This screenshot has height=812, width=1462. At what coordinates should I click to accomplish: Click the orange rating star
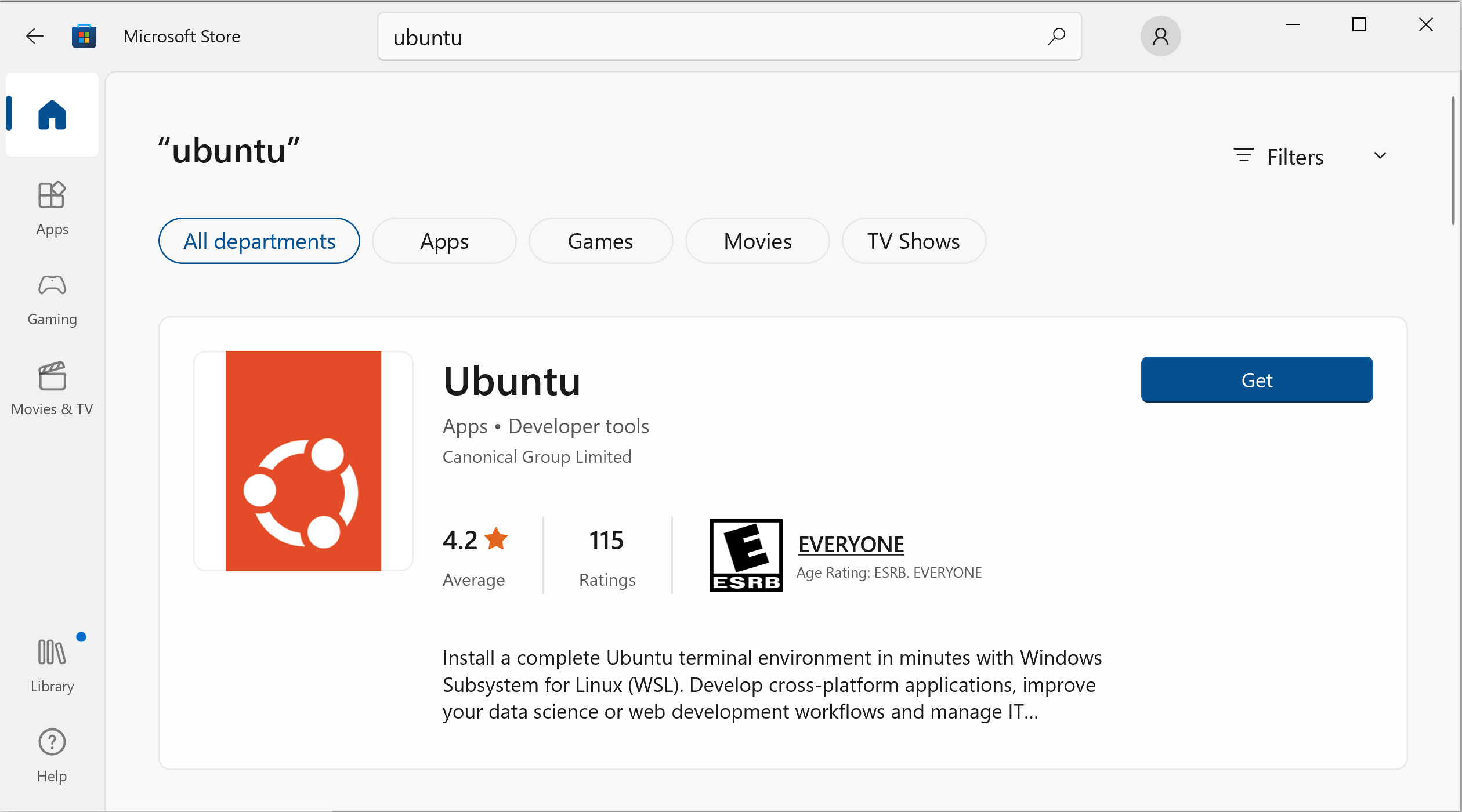[x=496, y=539]
